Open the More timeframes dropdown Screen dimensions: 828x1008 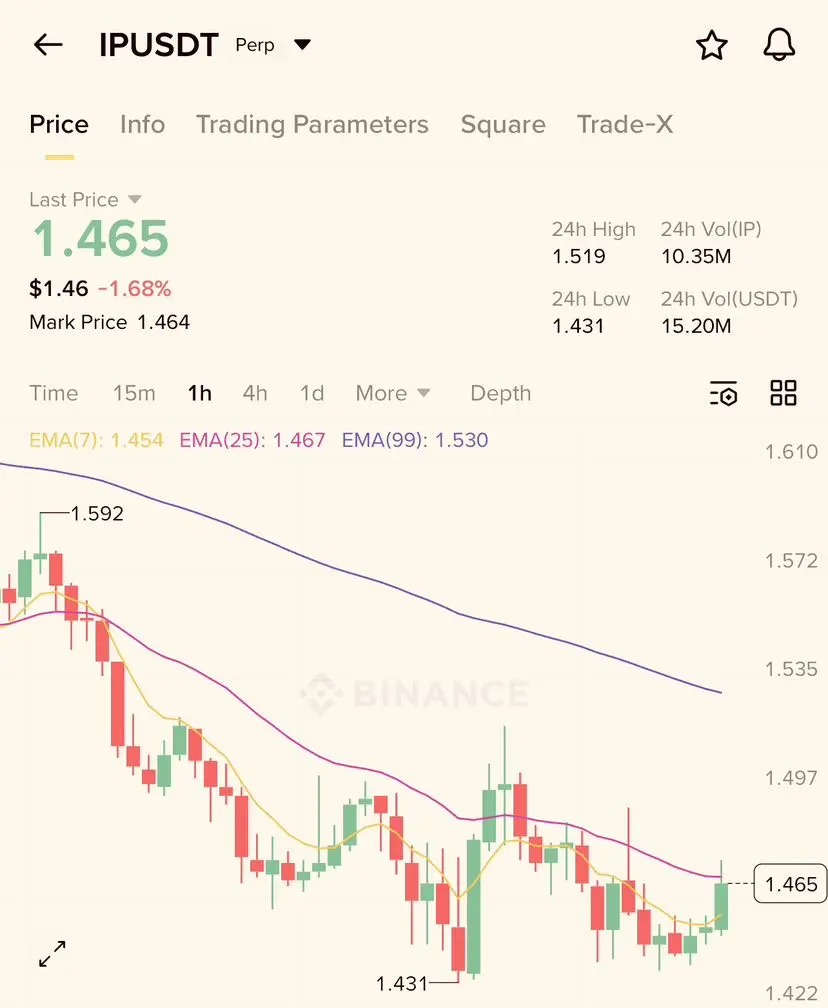393,393
